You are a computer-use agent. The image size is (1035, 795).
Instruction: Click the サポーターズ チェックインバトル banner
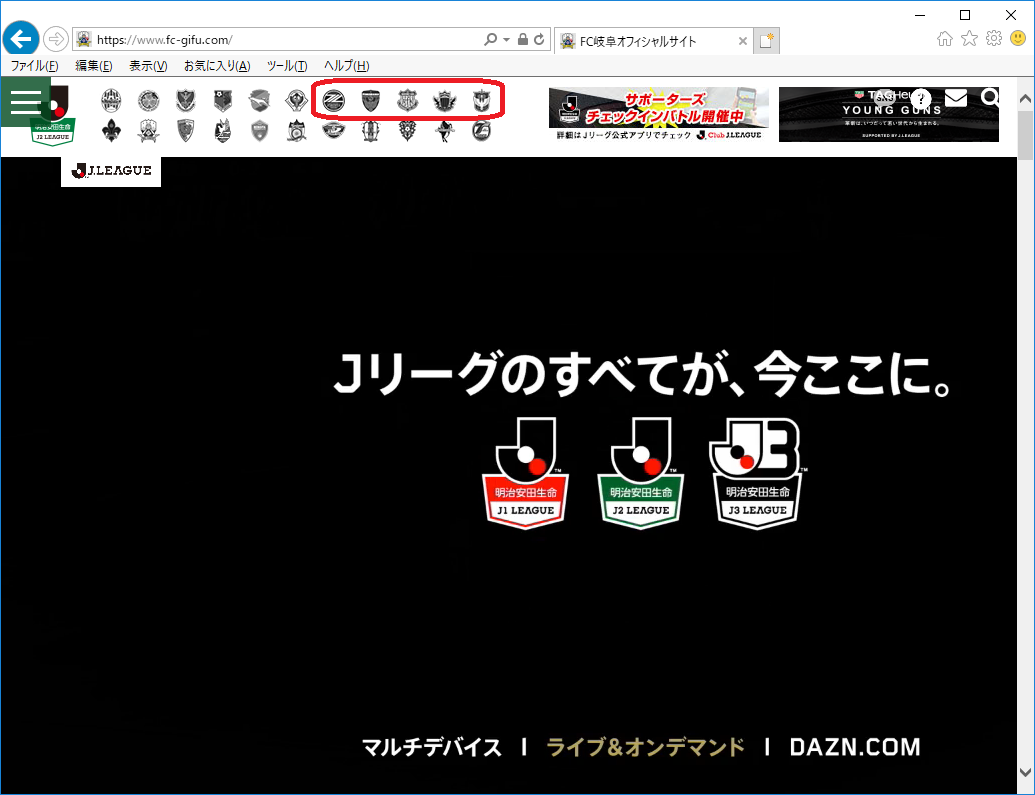[x=658, y=114]
